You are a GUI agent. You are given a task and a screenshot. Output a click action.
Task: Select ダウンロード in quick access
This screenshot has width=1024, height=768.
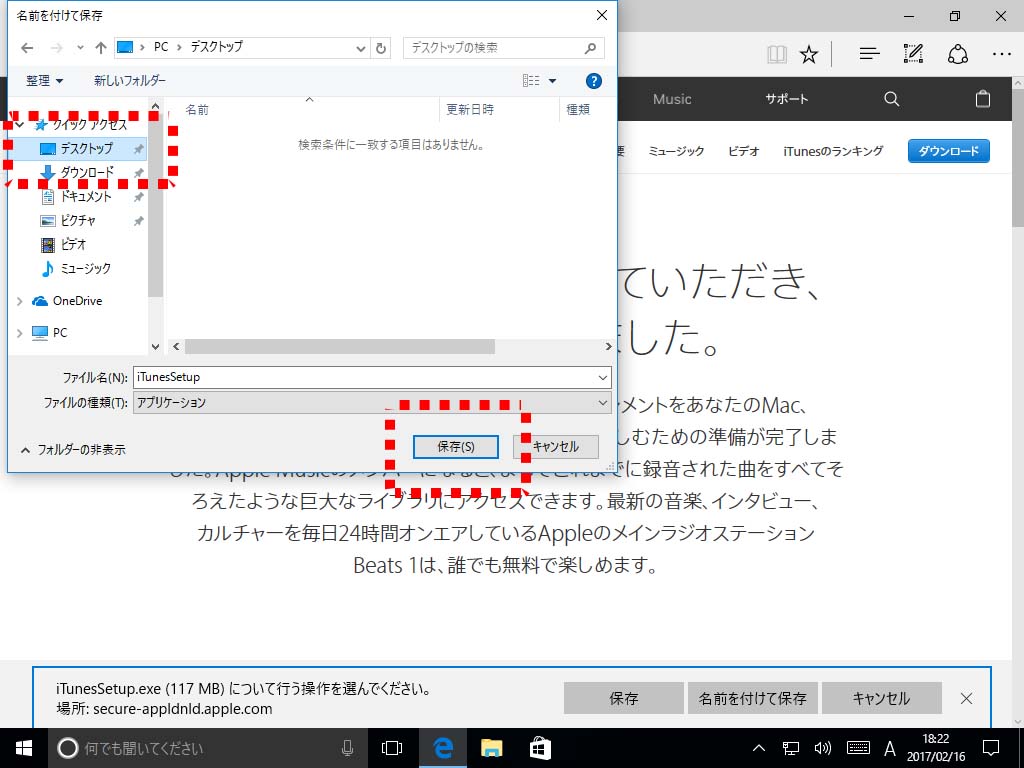pos(86,172)
